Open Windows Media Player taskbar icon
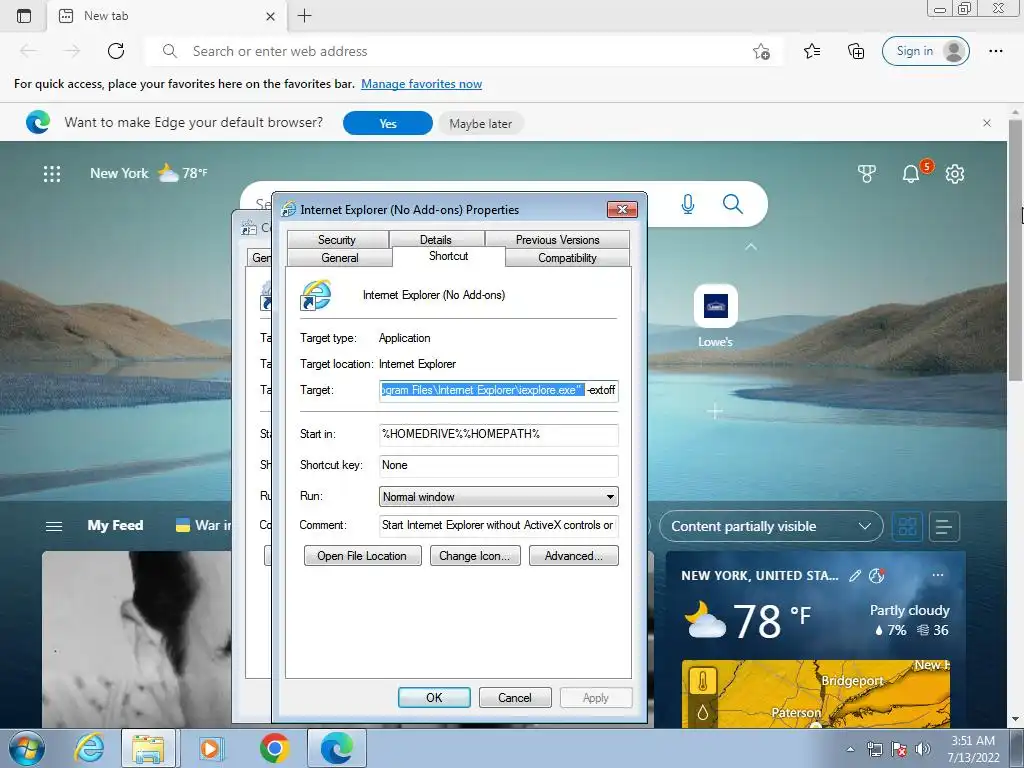The width and height of the screenshot is (1024, 768). pyautogui.click(x=210, y=748)
